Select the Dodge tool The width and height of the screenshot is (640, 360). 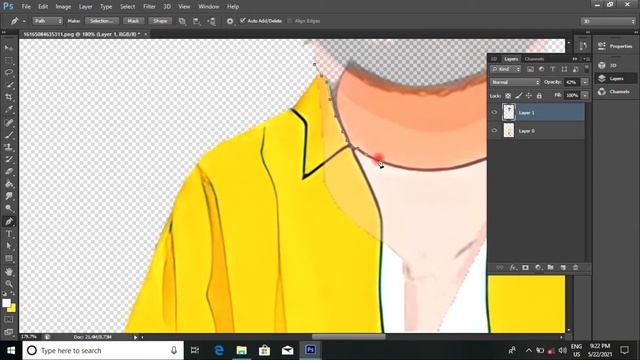(9, 209)
